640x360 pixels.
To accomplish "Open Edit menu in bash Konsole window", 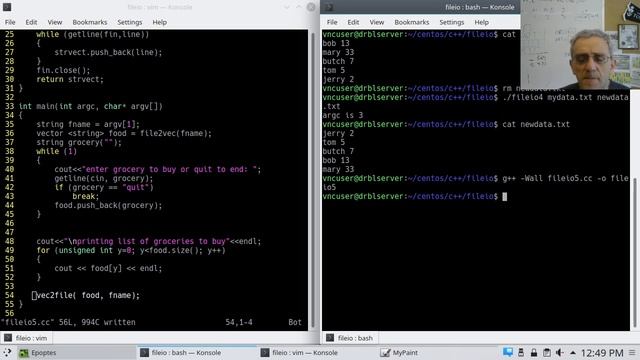I will [x=353, y=22].
